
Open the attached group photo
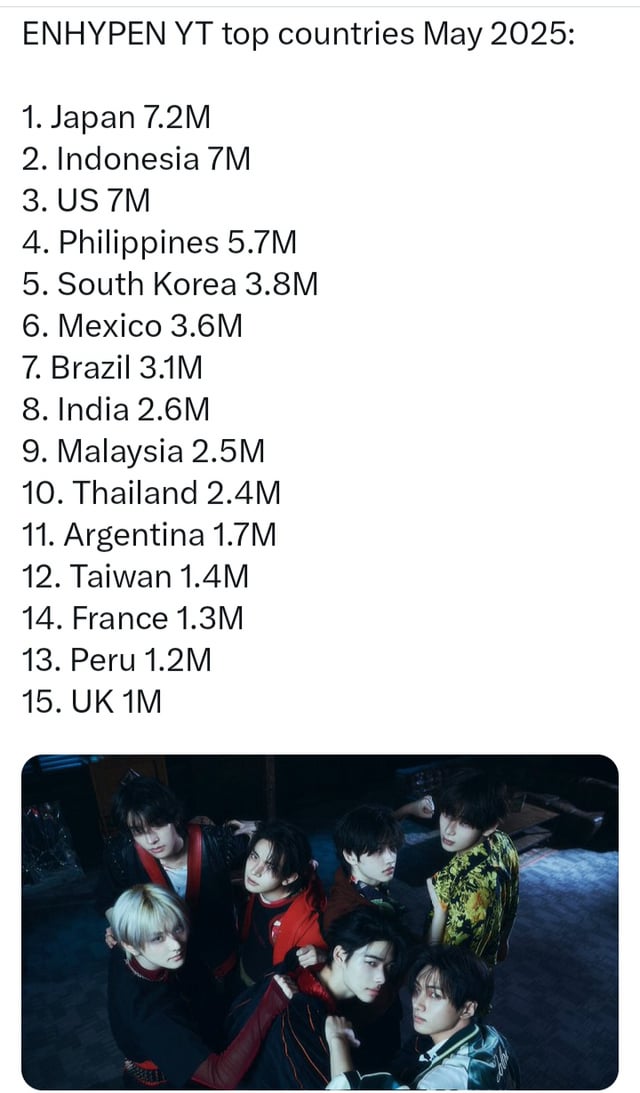pyautogui.click(x=320, y=922)
